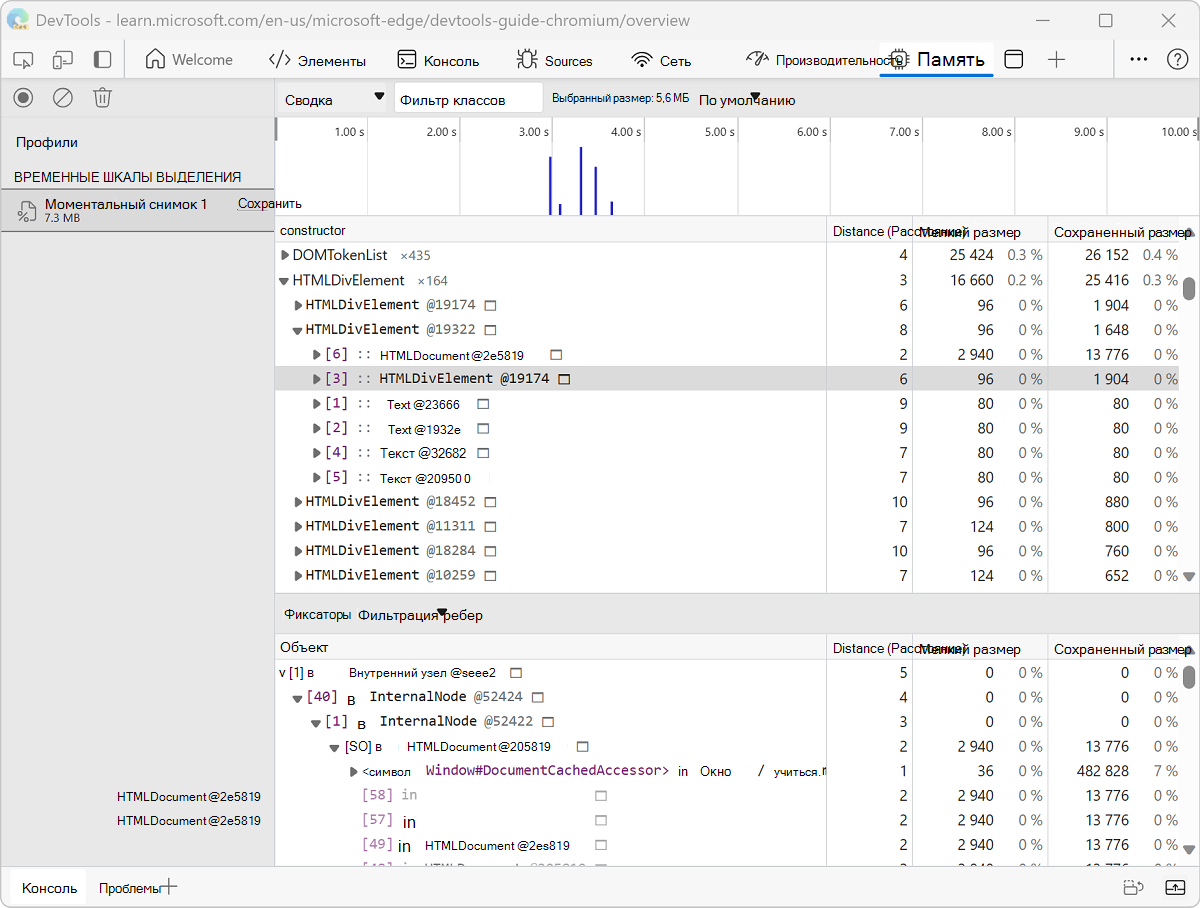
Task: Open the more tools plus icon
Action: click(1056, 60)
